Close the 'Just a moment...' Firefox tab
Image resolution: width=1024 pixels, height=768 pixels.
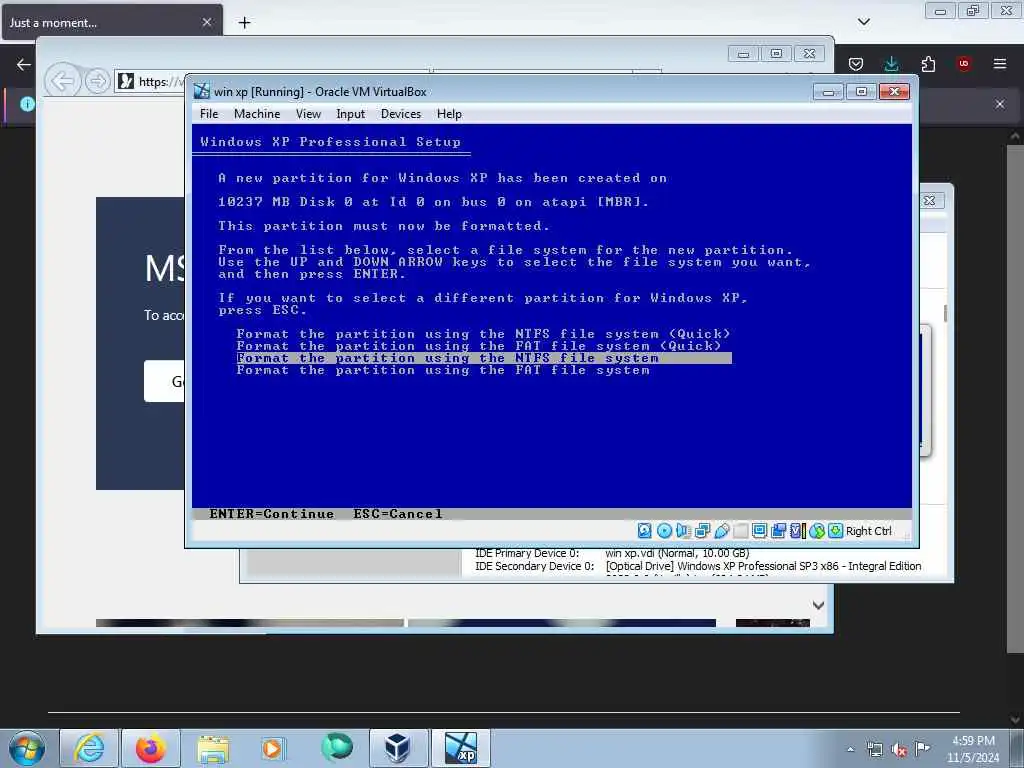pyautogui.click(x=207, y=22)
